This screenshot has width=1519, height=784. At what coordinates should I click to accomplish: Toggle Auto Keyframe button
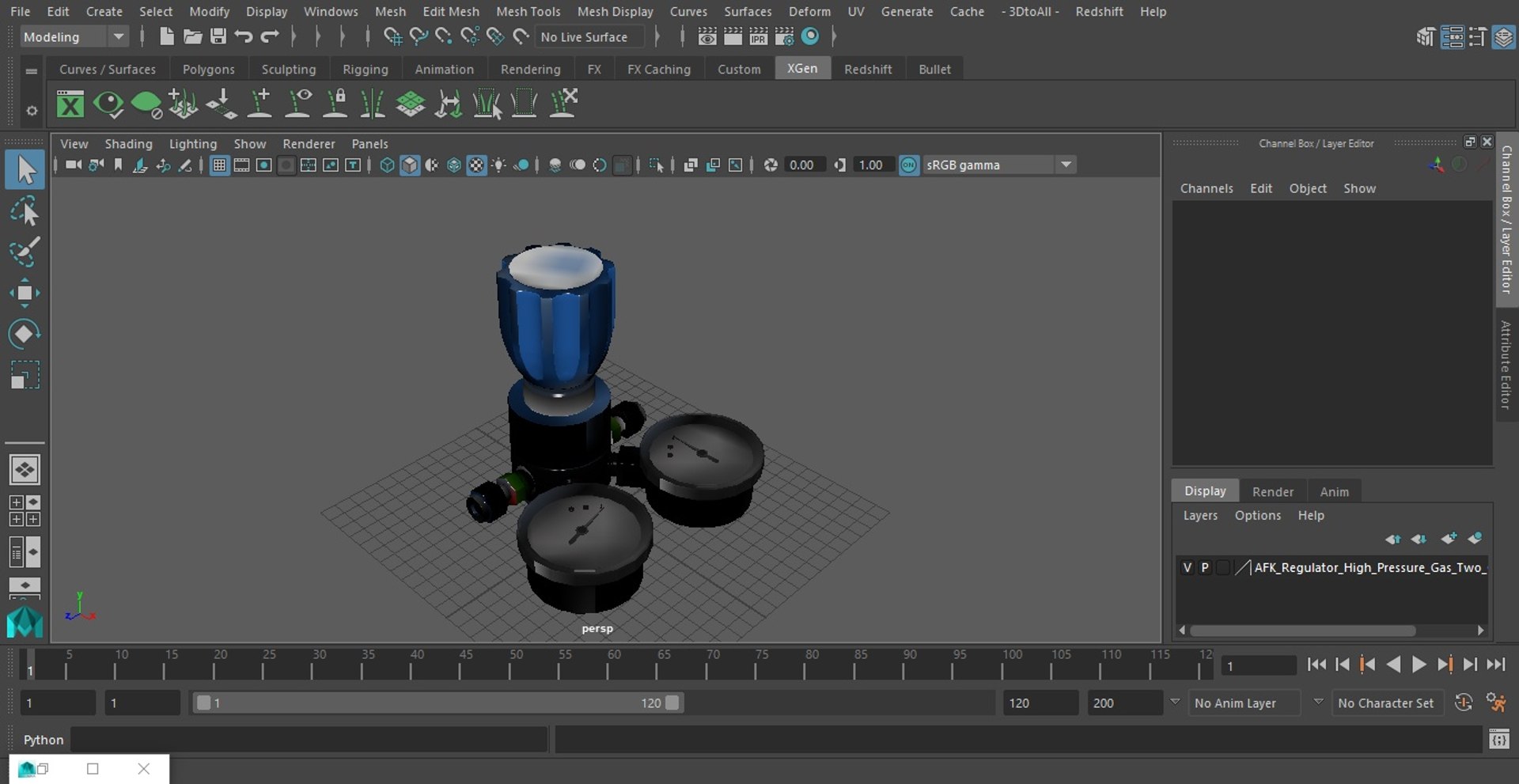pyautogui.click(x=1464, y=703)
